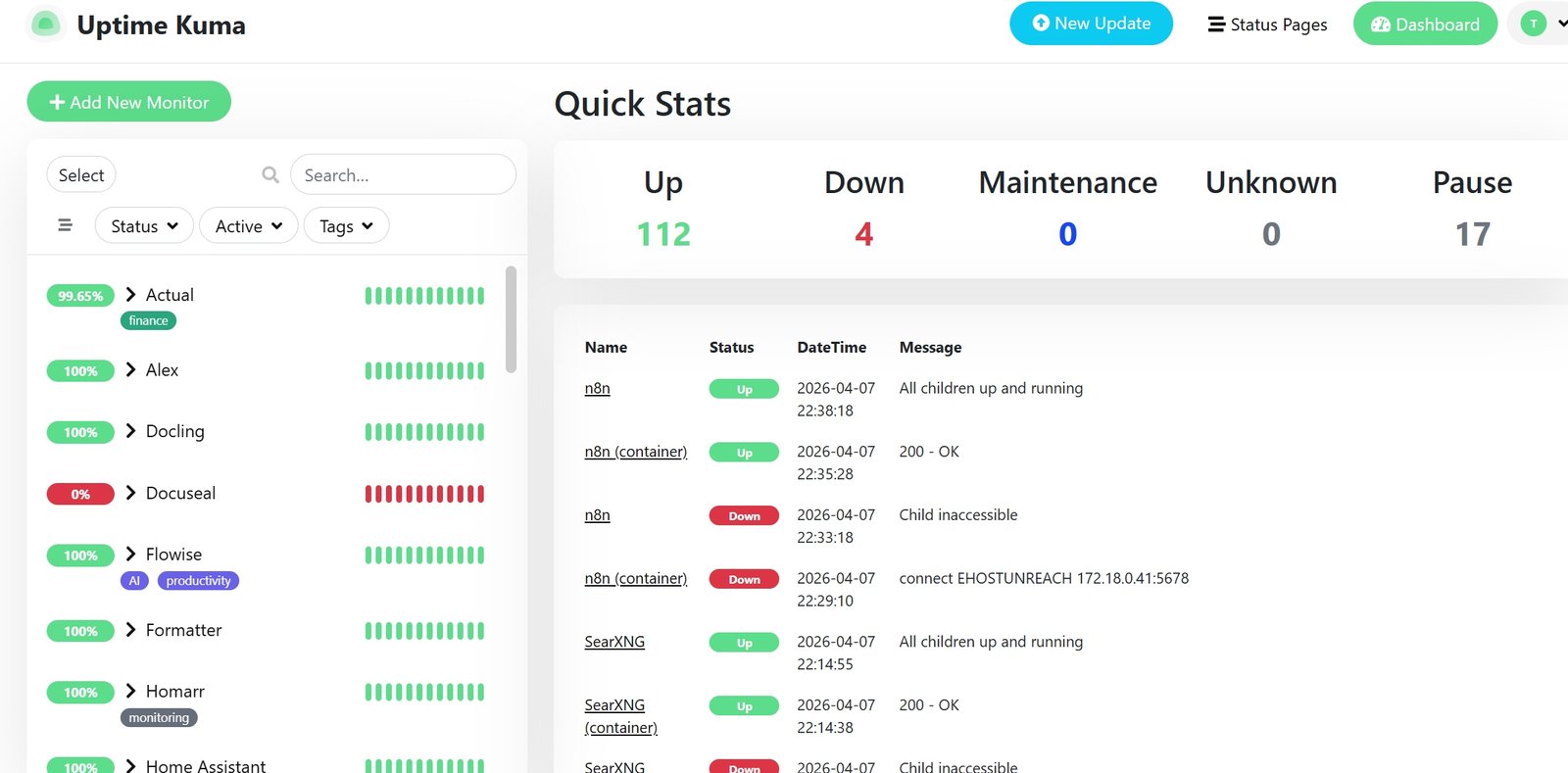Expand the Docling monitor group
1568x773 pixels.
[x=130, y=431]
